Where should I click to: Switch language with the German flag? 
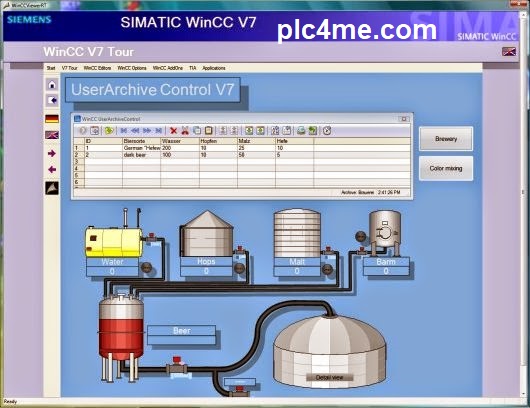(x=52, y=119)
